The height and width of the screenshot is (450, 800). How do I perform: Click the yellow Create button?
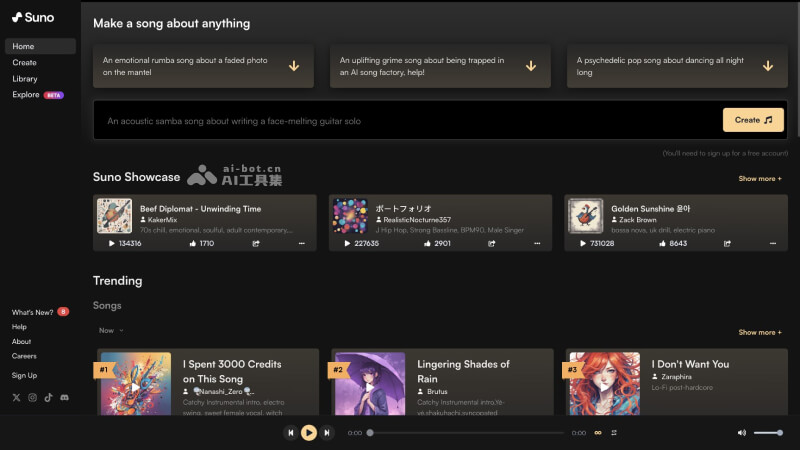(753, 120)
